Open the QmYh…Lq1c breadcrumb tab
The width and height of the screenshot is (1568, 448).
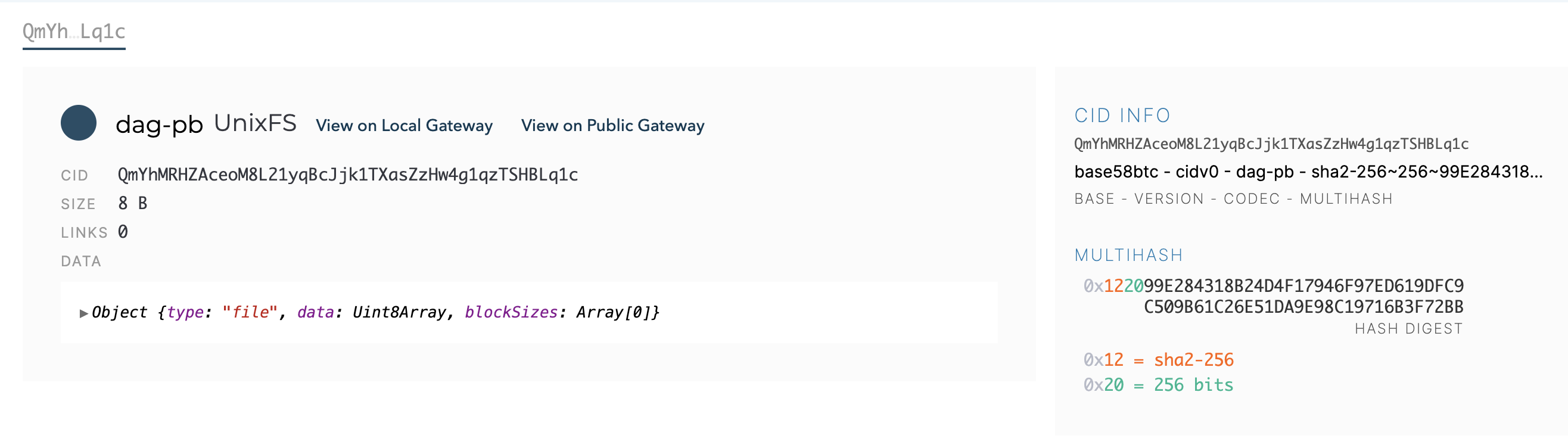click(x=74, y=31)
